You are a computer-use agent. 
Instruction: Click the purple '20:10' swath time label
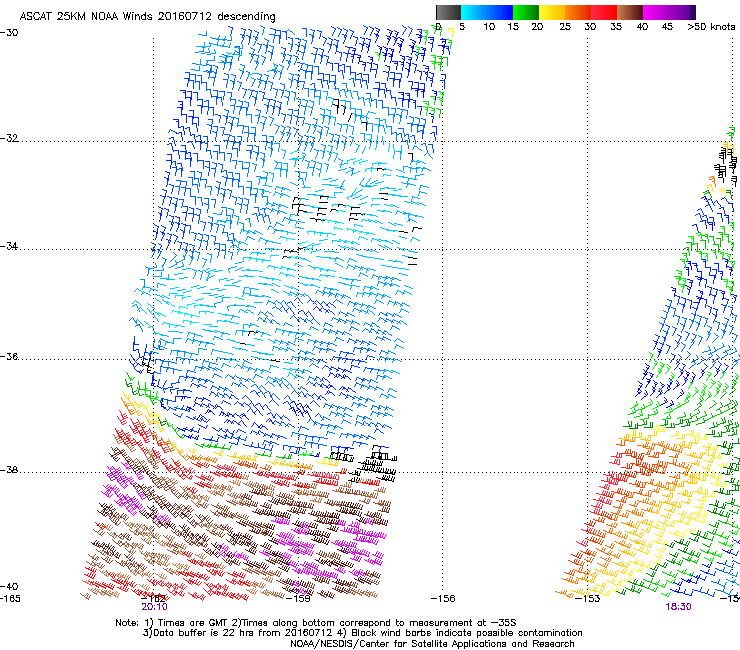tap(154, 607)
